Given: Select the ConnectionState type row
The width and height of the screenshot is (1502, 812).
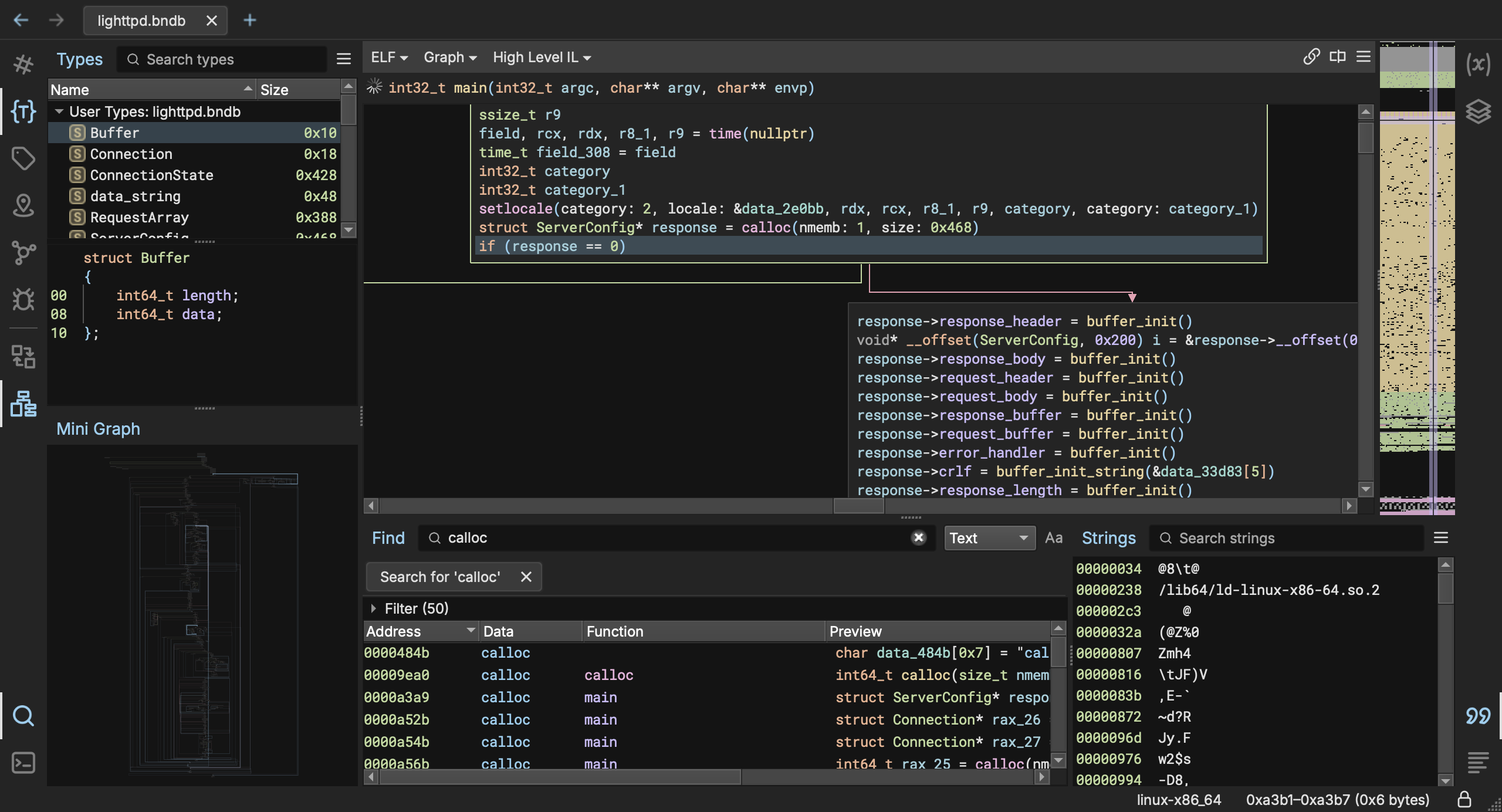Looking at the screenshot, I should click(151, 175).
